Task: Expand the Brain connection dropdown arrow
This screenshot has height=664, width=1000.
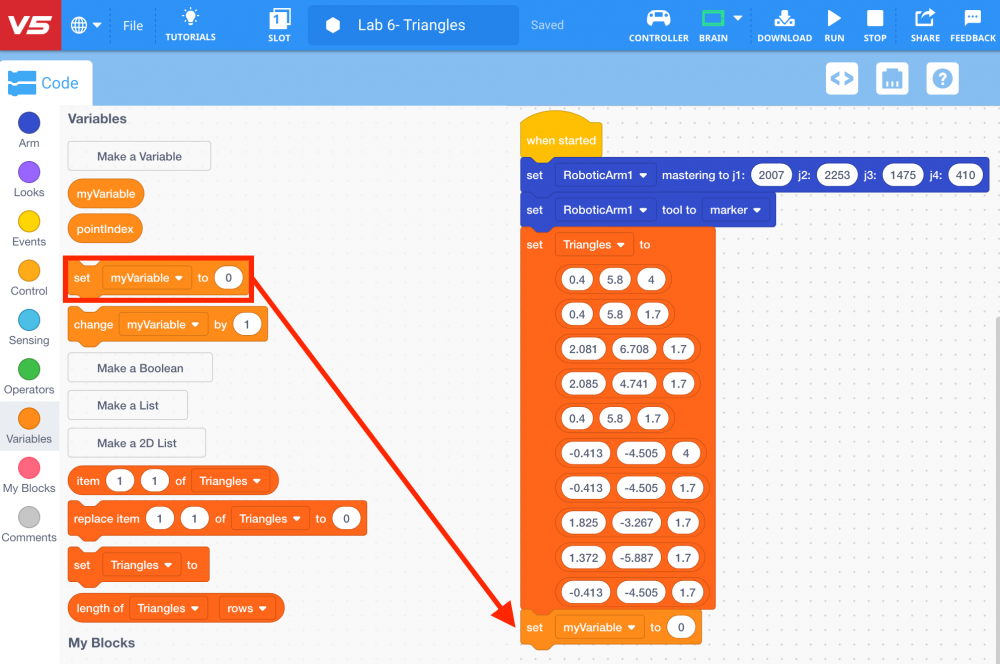Action: [x=738, y=18]
